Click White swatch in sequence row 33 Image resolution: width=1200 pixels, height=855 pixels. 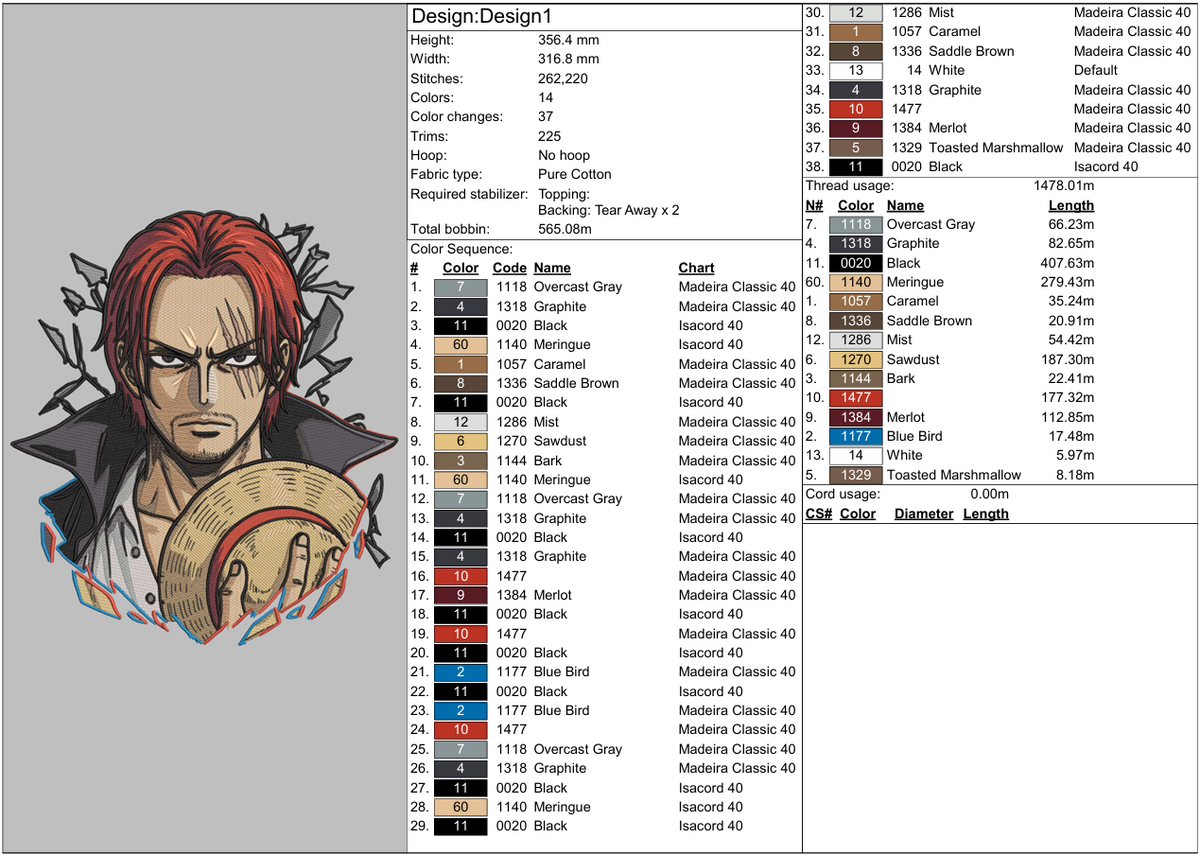(x=856, y=70)
